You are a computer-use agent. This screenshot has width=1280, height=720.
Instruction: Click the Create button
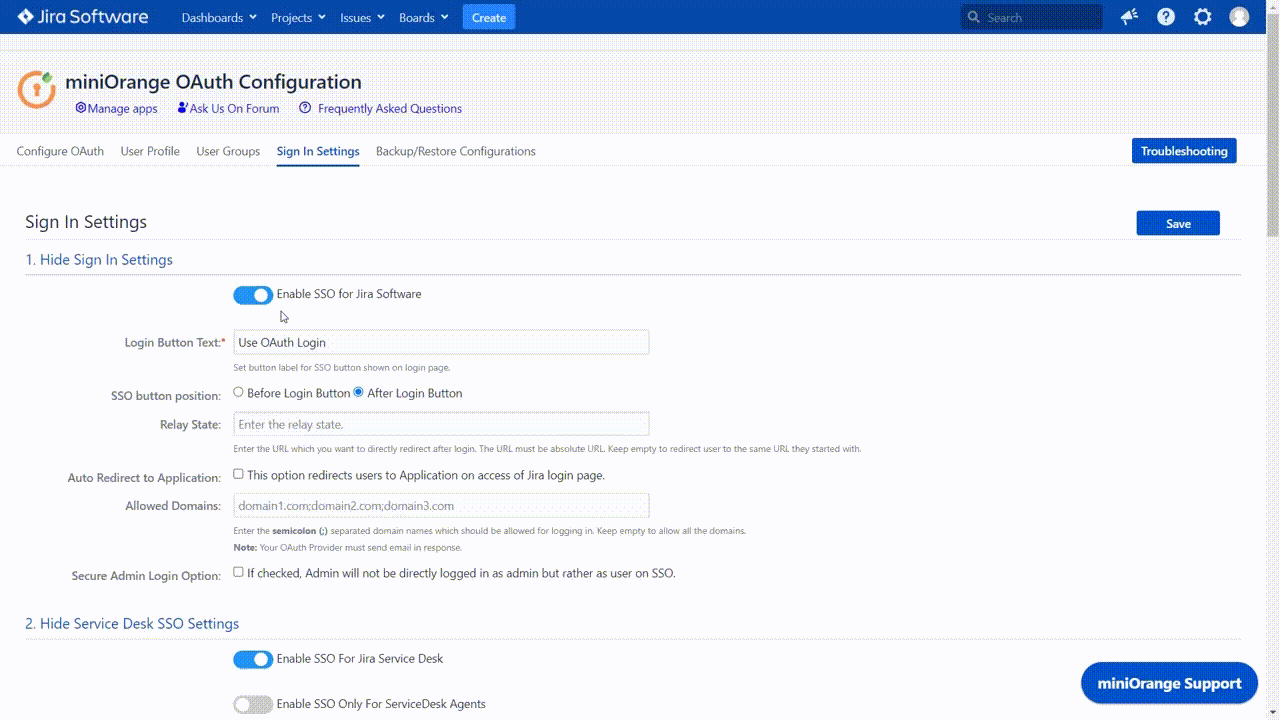pos(489,17)
